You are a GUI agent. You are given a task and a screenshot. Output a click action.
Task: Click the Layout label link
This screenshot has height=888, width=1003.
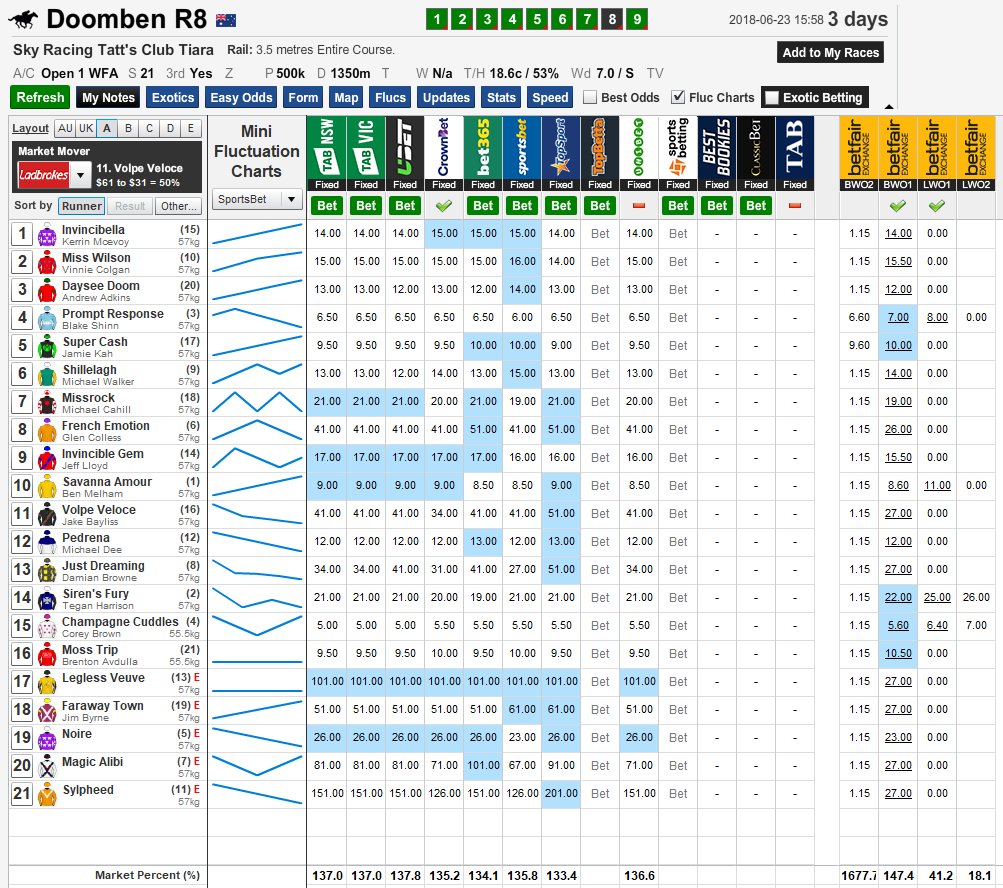pos(30,128)
